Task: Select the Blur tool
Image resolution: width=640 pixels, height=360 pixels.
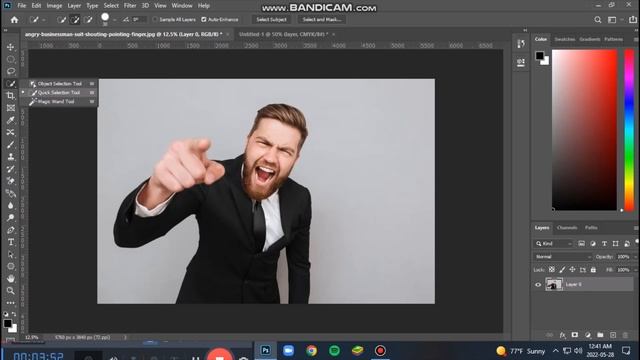Action: [11, 206]
